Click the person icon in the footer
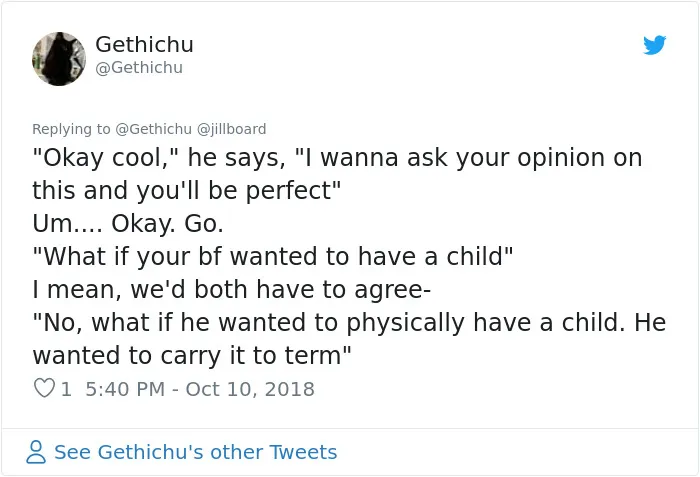Viewport: 700px width, 477px height. click(36, 452)
